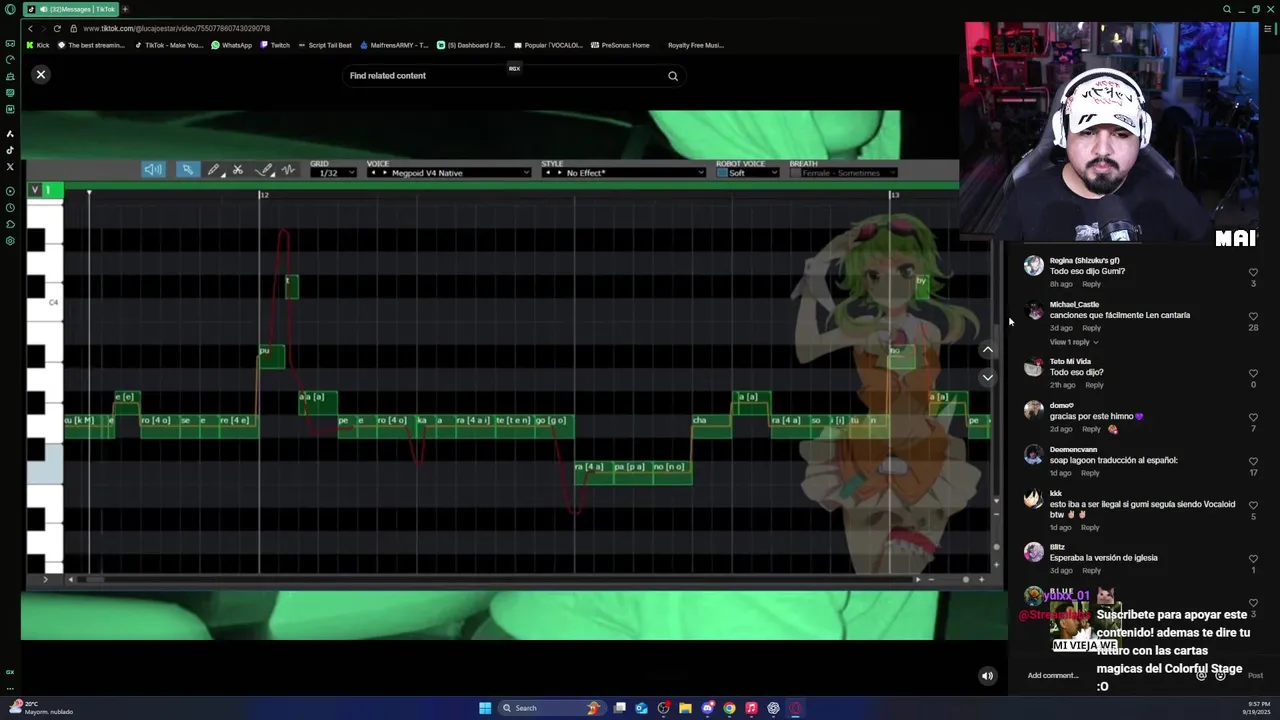Open the ChatGPT taskbar icon
This screenshot has height=720, width=1280.
click(773, 708)
